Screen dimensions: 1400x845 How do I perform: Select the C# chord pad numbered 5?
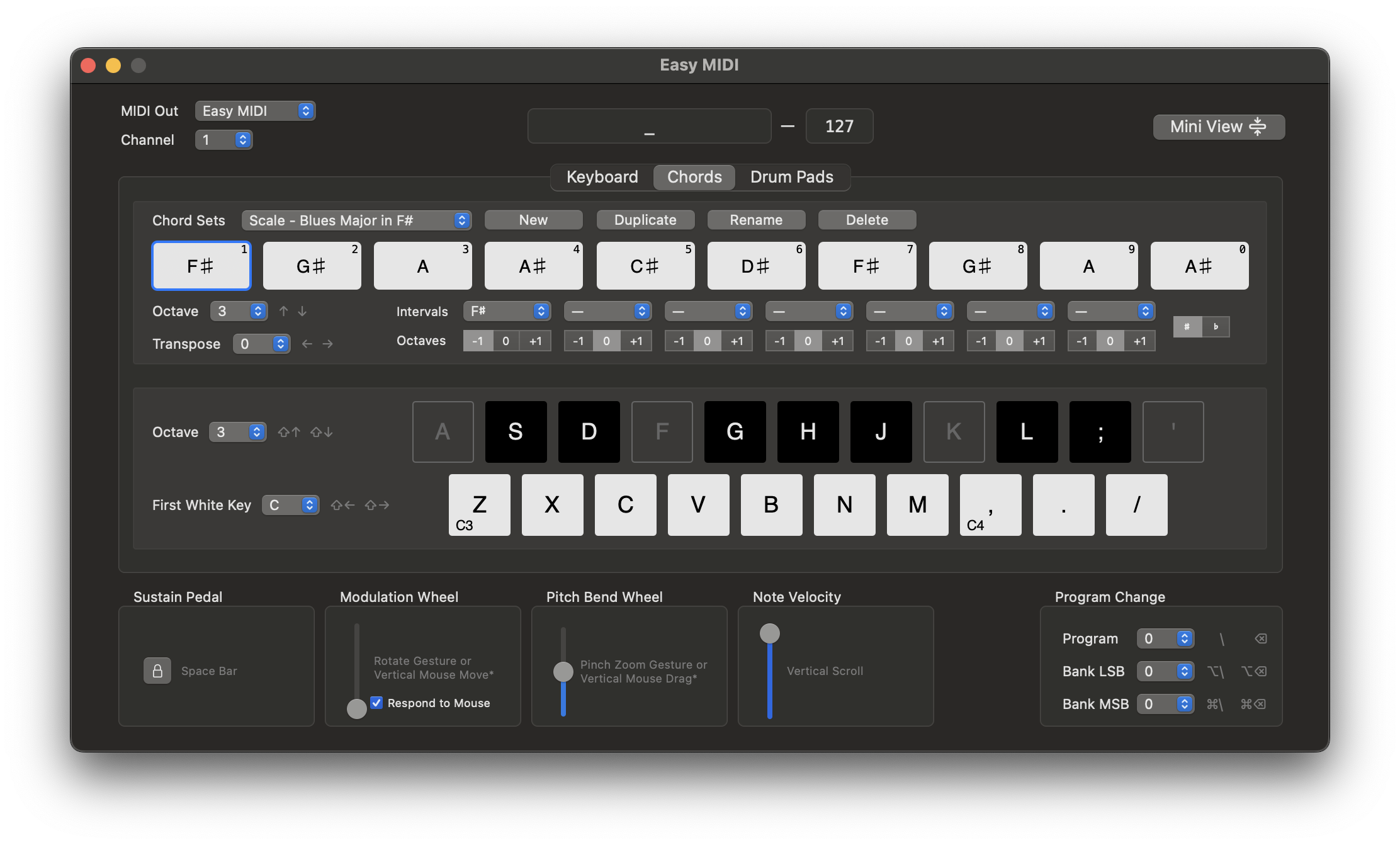pyautogui.click(x=645, y=265)
